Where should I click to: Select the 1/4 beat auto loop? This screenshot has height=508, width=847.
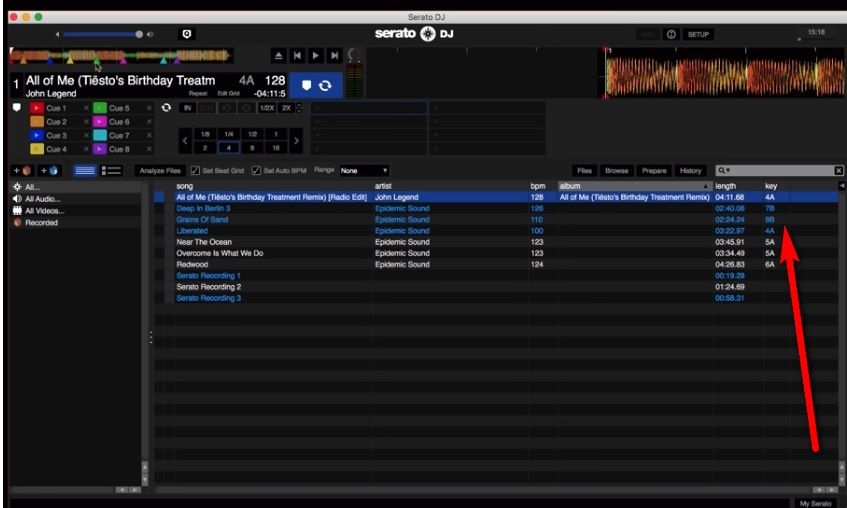[x=229, y=134]
